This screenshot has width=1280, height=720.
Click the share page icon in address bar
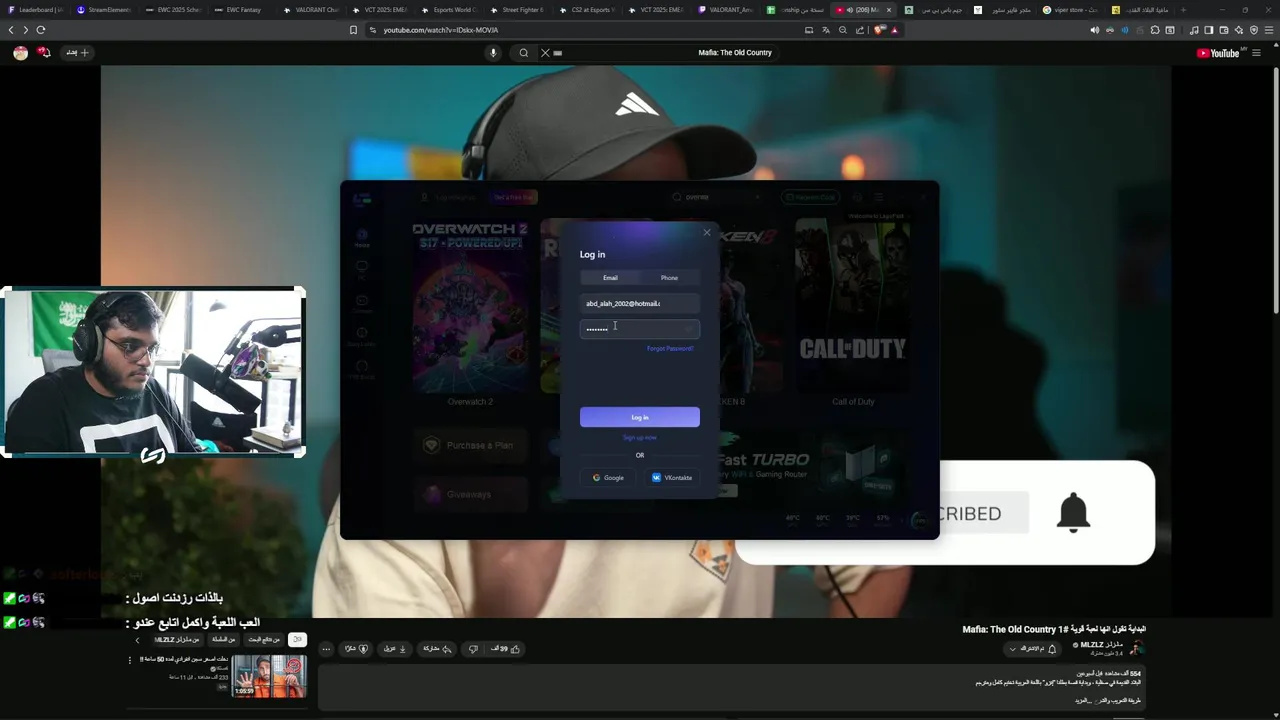[x=859, y=30]
